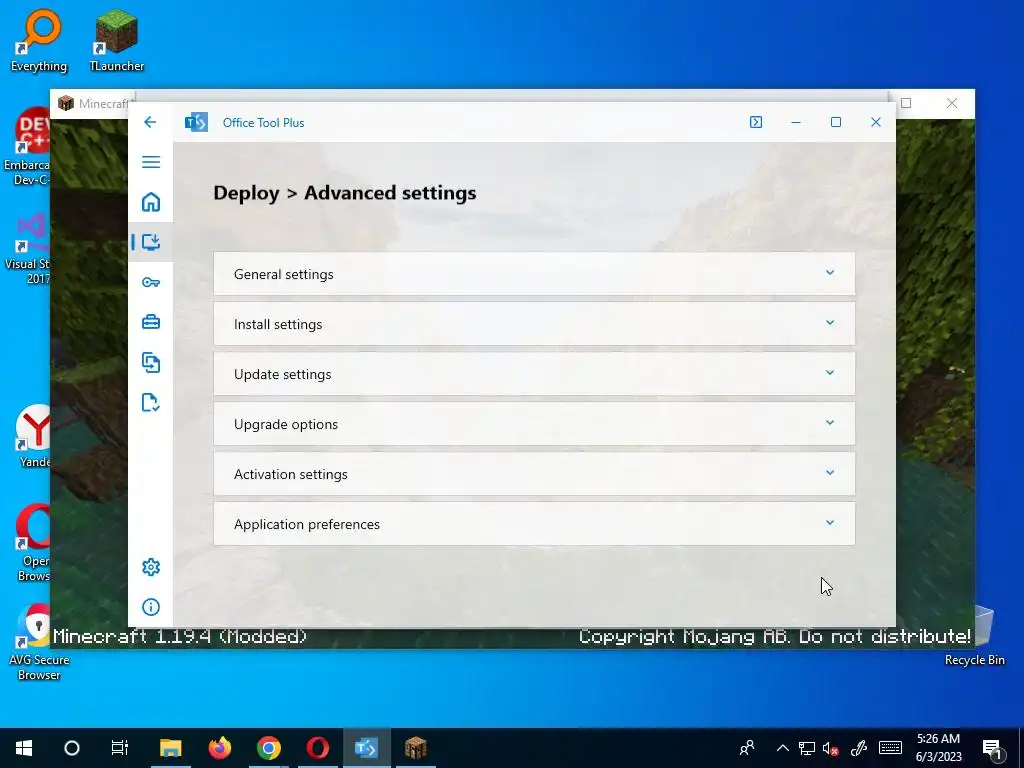Open the Action Center notifications icon
The image size is (1024, 768).
993,749
